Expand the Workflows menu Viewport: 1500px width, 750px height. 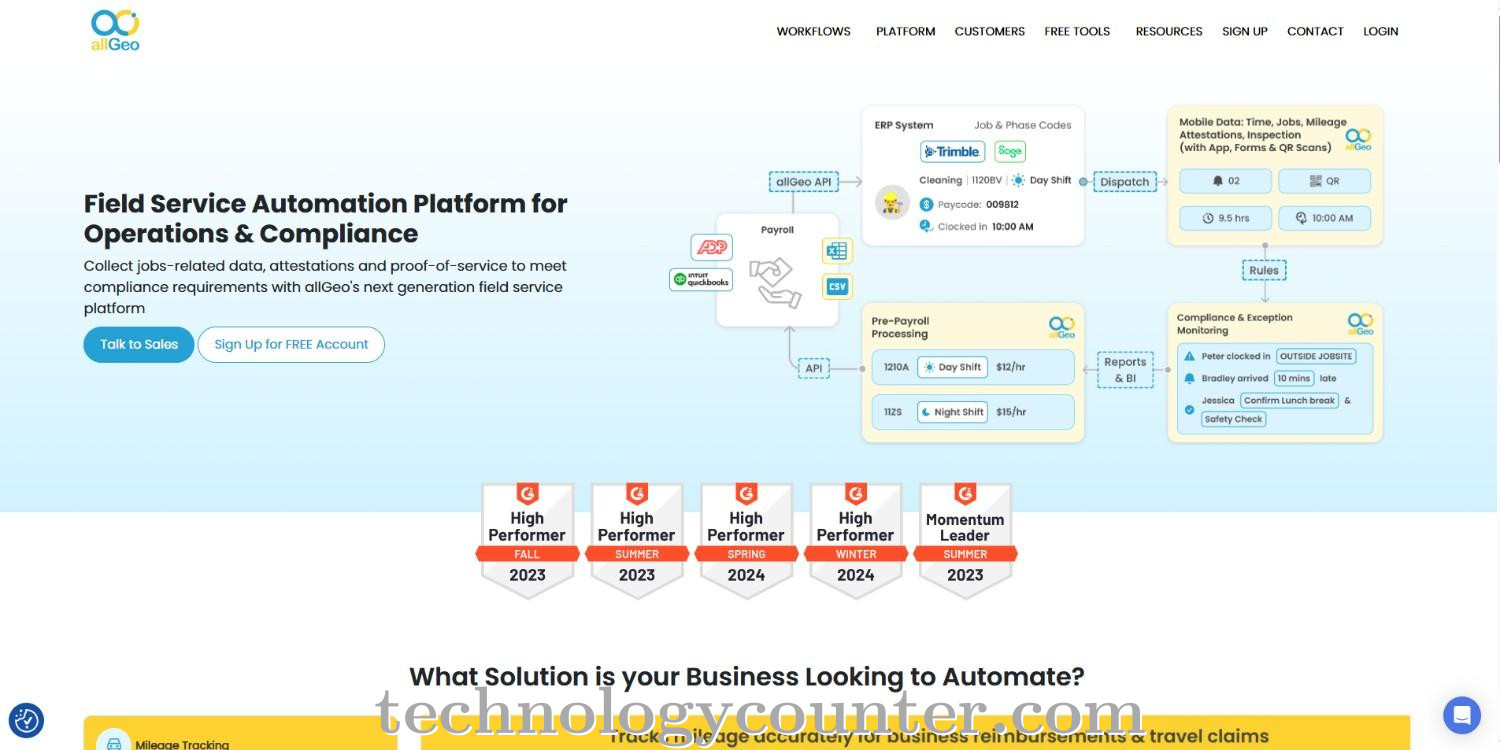point(813,31)
